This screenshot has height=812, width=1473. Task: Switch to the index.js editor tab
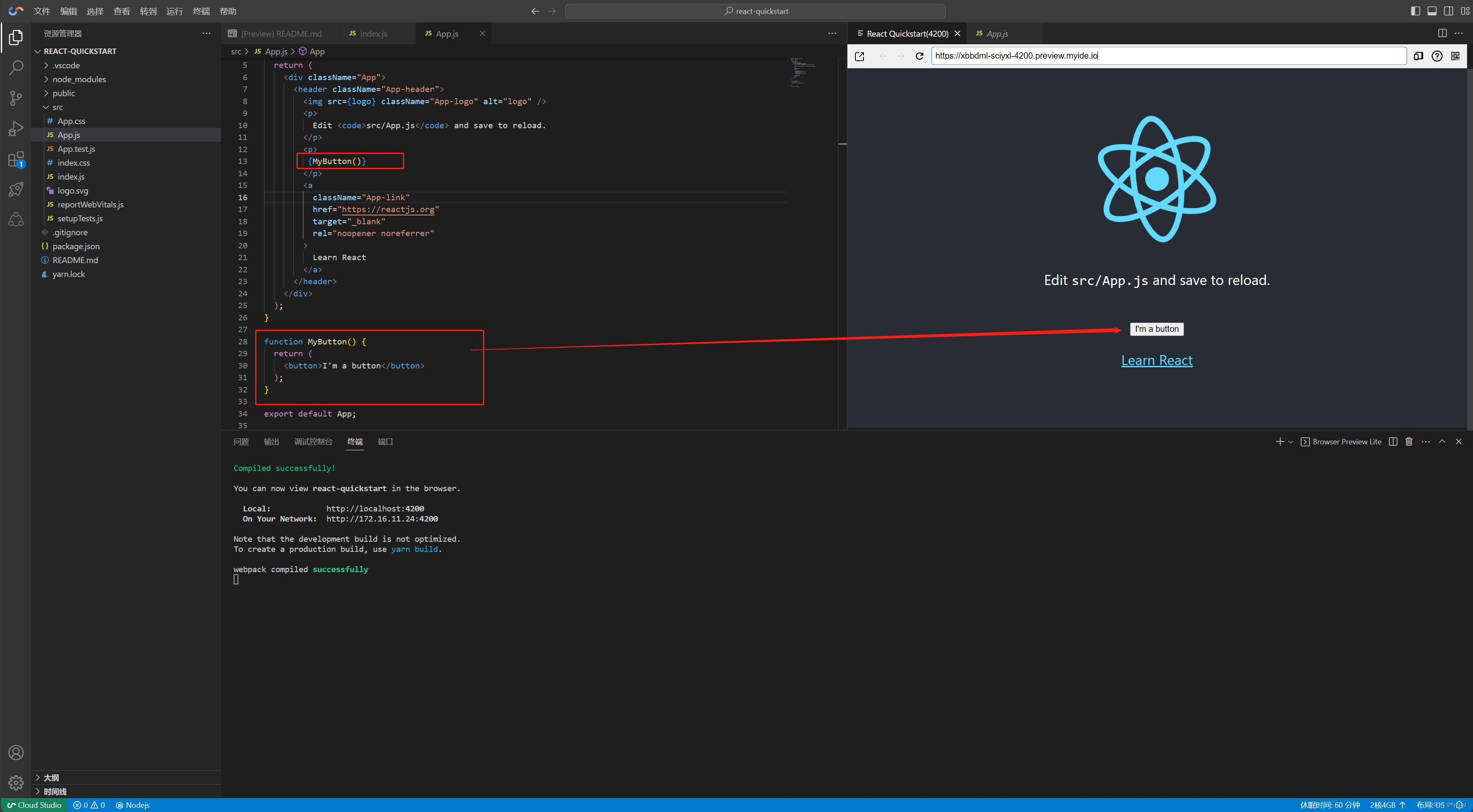[374, 34]
